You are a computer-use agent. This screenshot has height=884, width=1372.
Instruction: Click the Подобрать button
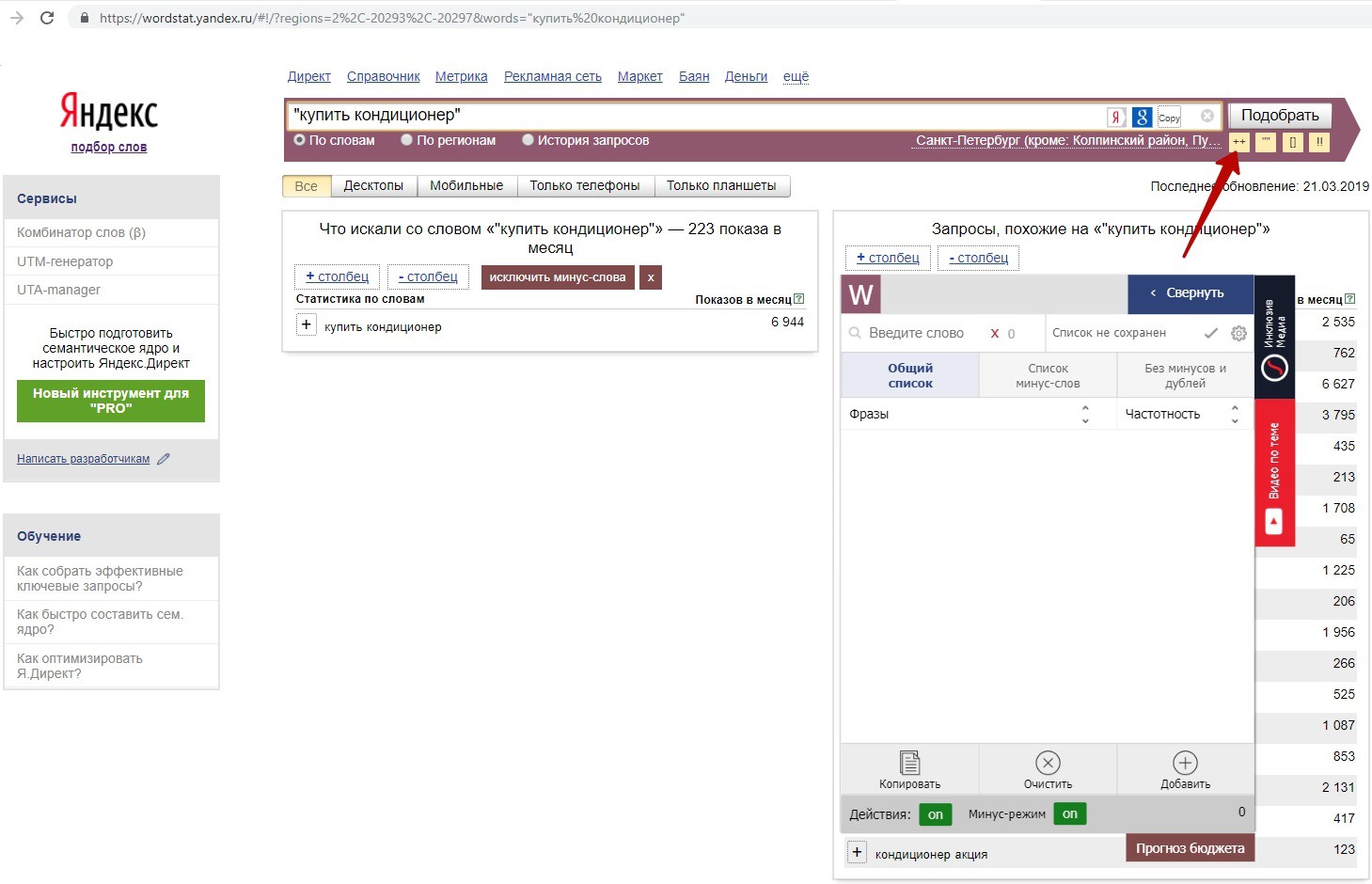(x=1280, y=116)
